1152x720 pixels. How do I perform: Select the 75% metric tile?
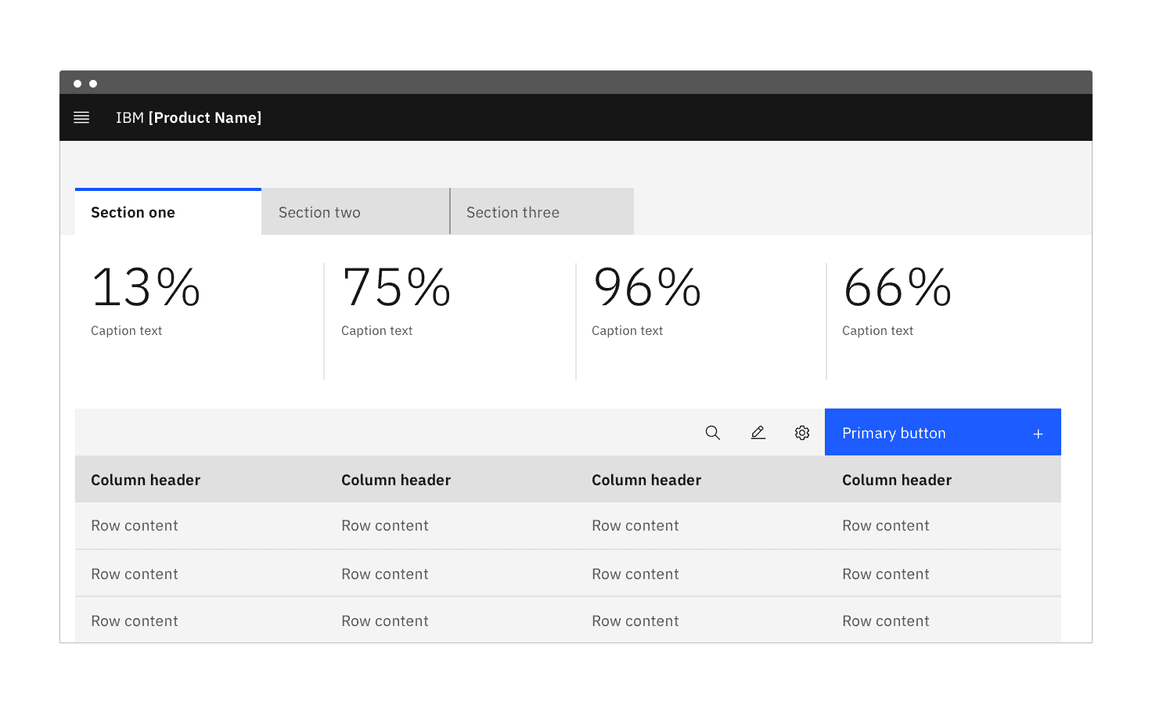(x=396, y=288)
